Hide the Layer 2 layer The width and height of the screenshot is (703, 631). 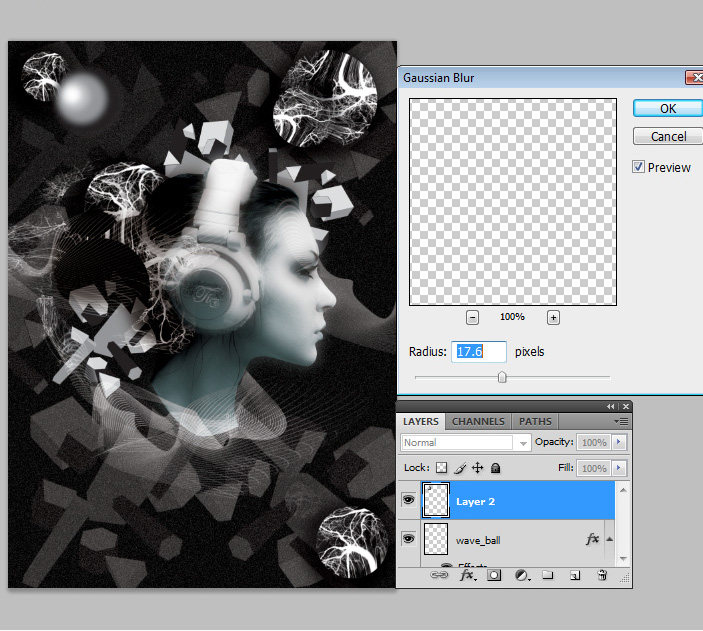[408, 499]
